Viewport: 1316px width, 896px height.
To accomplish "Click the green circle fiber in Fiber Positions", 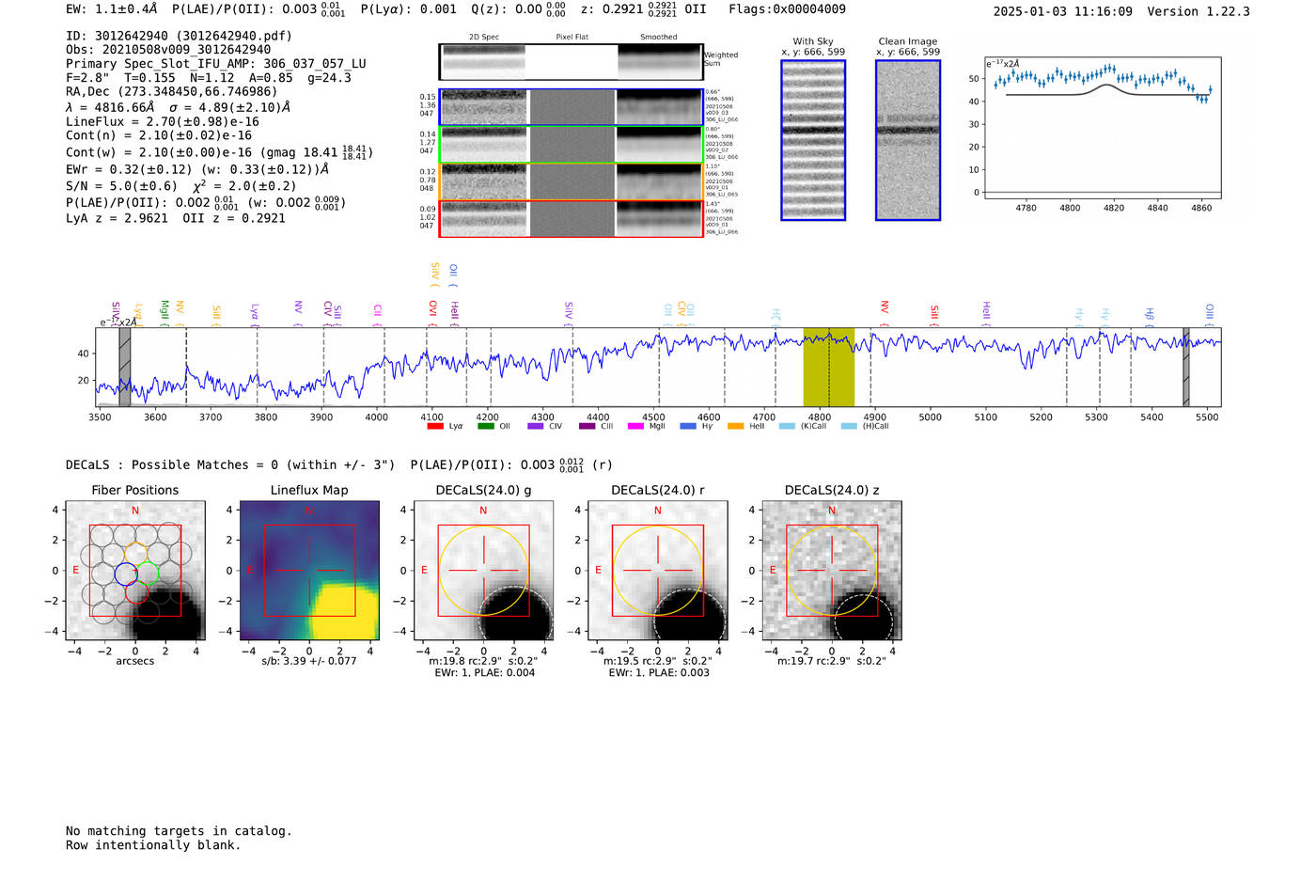I will pos(148,572).
